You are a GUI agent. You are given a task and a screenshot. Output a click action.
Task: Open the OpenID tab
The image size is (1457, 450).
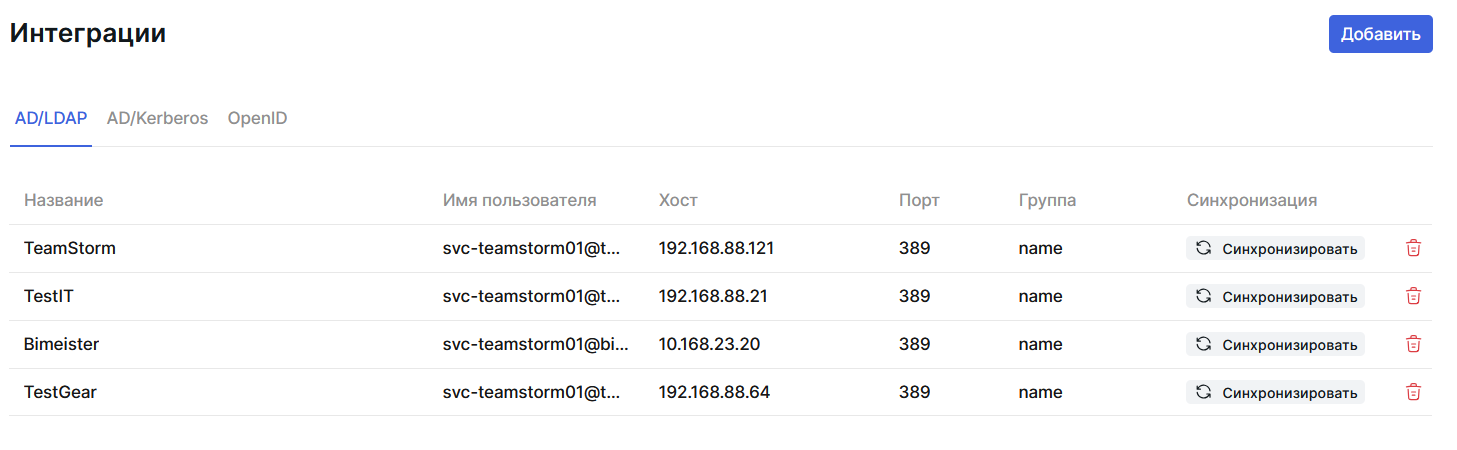257,118
